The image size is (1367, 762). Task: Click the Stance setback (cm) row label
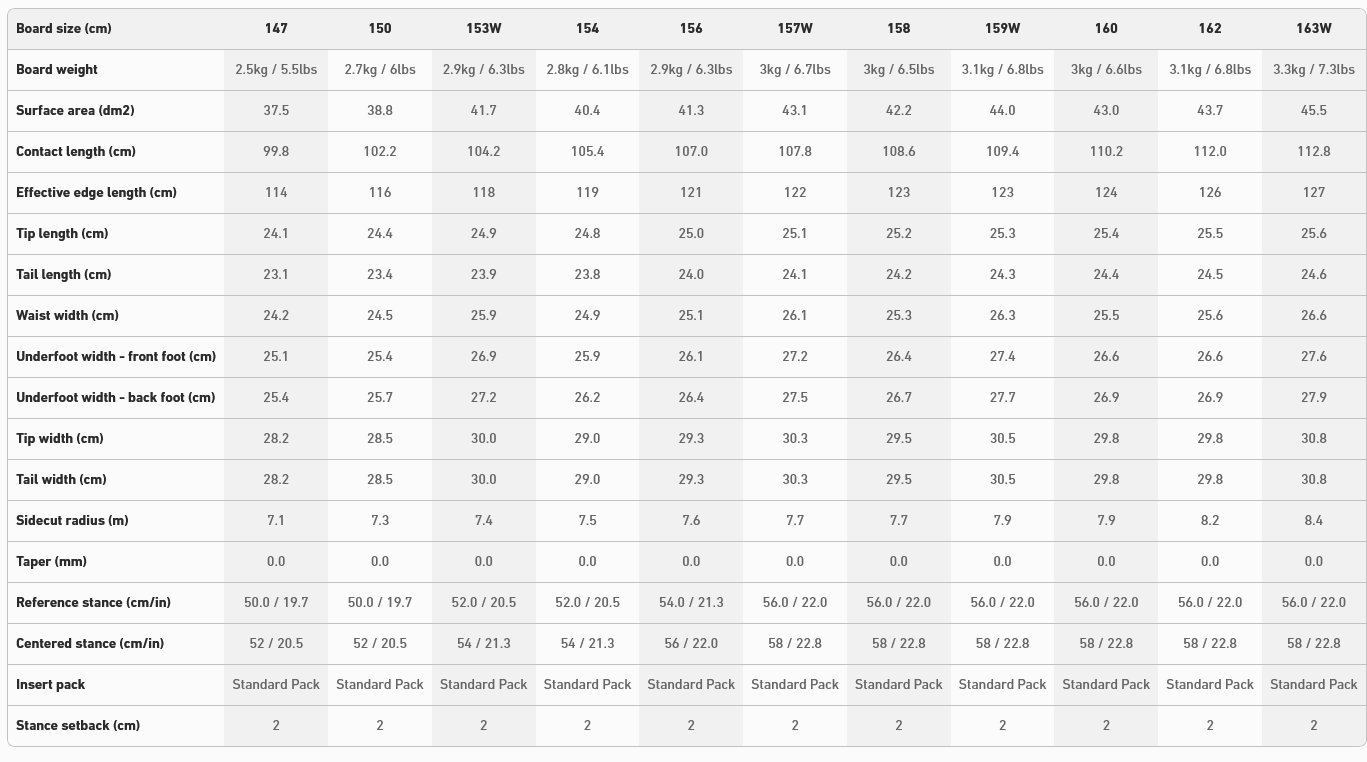78,725
